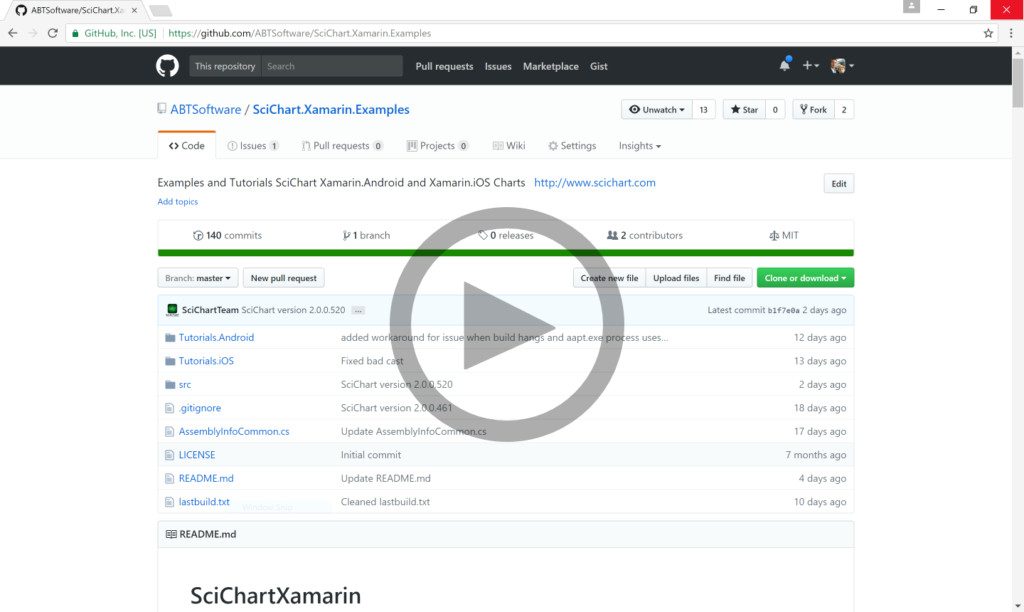Open the MIT license link
The width and height of the screenshot is (1024, 612).
pyautogui.click(x=784, y=235)
